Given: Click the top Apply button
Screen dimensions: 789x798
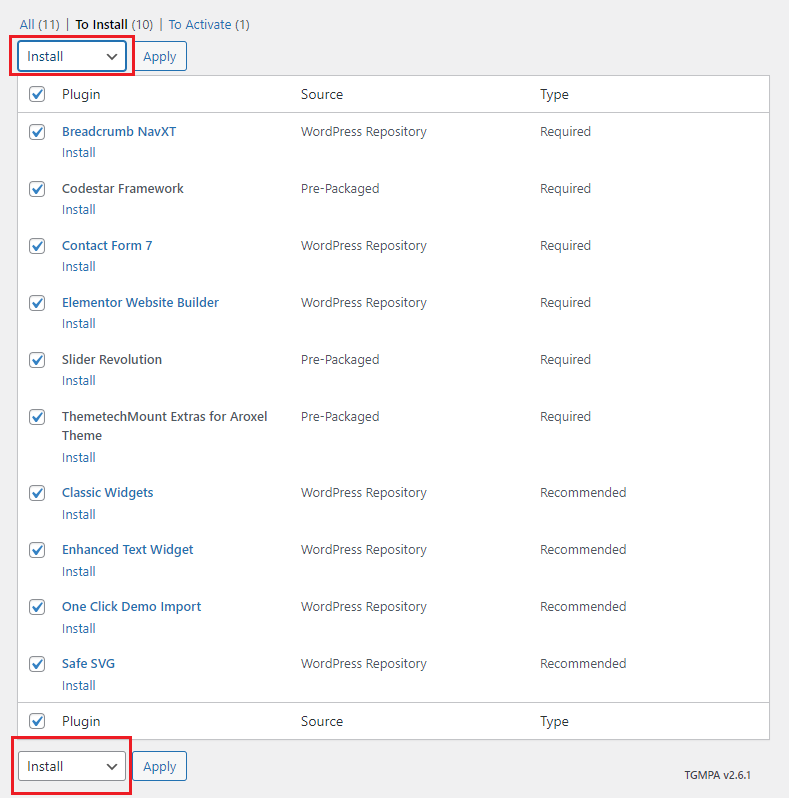Looking at the screenshot, I should click(160, 56).
